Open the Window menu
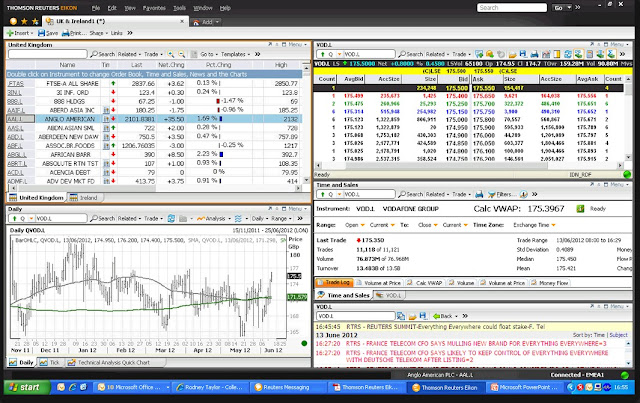The width and height of the screenshot is (640, 403). [x=202, y=8]
